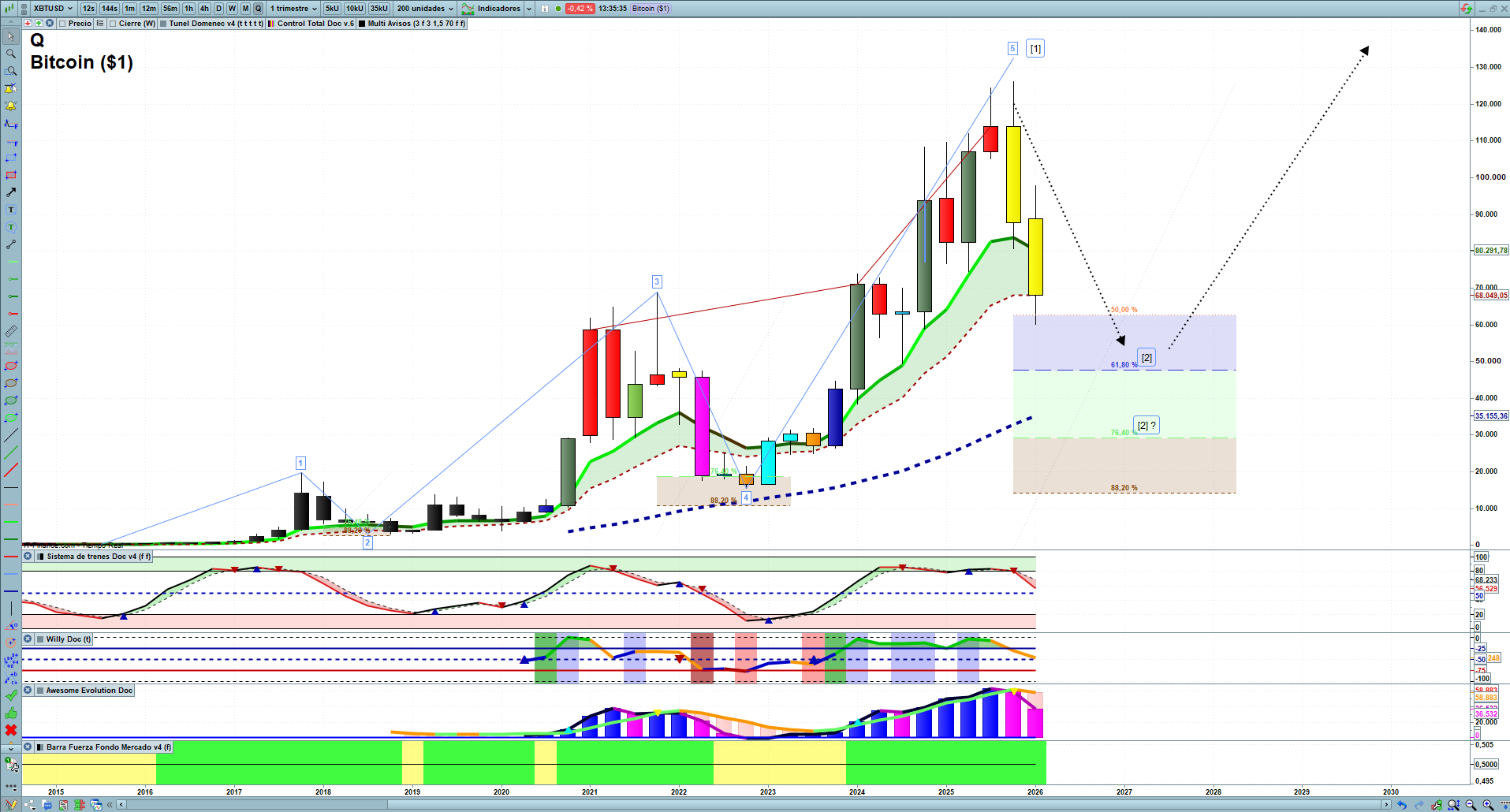The height and width of the screenshot is (812, 1510).
Task: Select the zoom region tool
Action: pyautogui.click(x=11, y=71)
